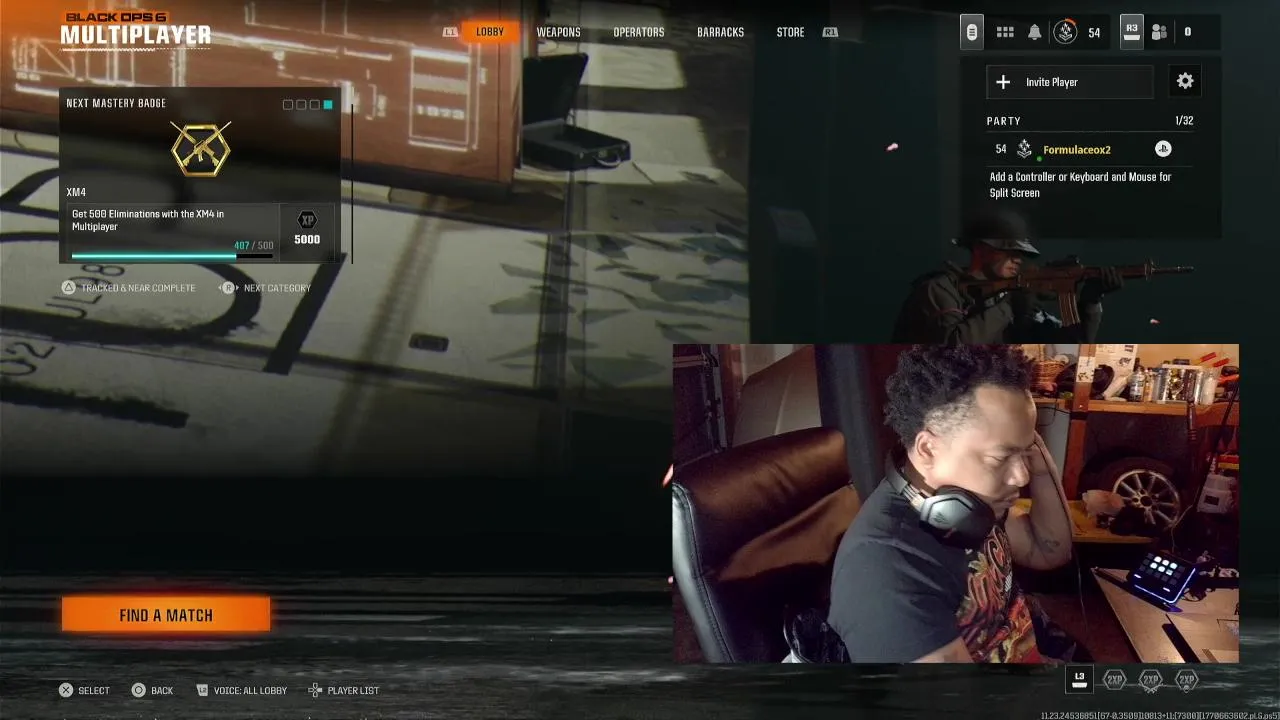Click the XM4 eliminations progress bar
This screenshot has width=1280, height=720.
[x=172, y=256]
